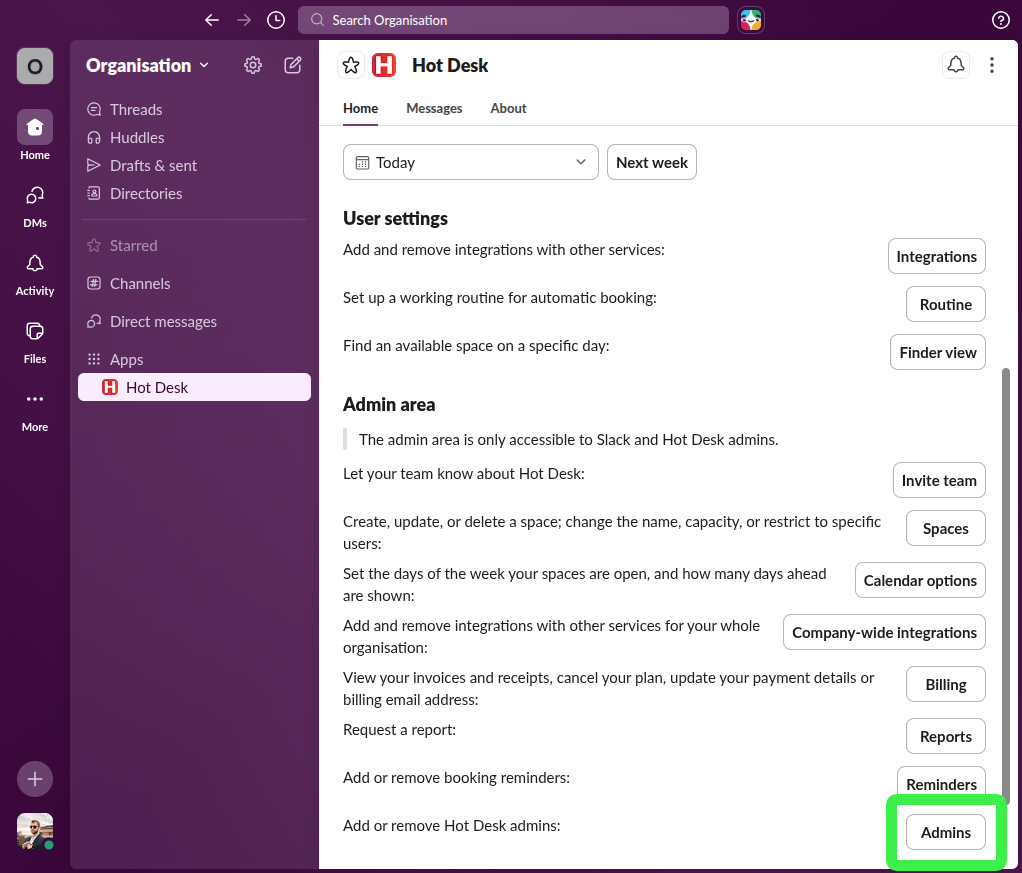Click the More options sidebar icon
Image resolution: width=1022 pixels, height=873 pixels.
coord(34,399)
